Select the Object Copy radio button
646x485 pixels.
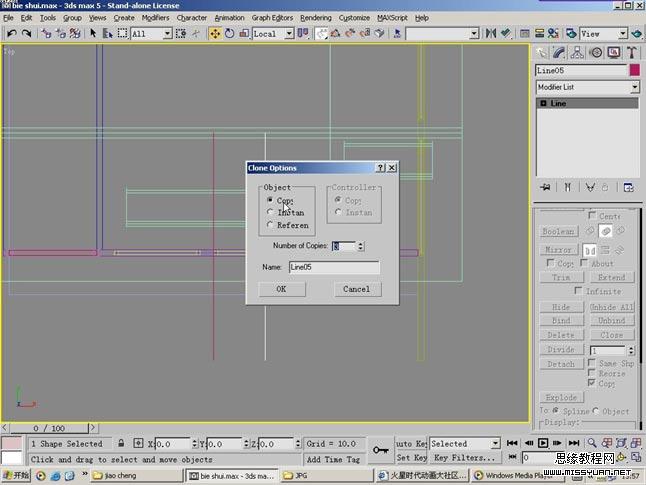pos(270,200)
